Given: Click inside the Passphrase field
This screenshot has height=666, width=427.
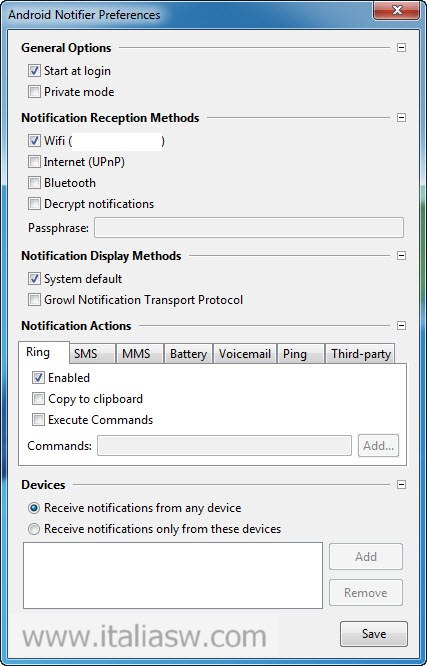Looking at the screenshot, I should click(x=249, y=228).
